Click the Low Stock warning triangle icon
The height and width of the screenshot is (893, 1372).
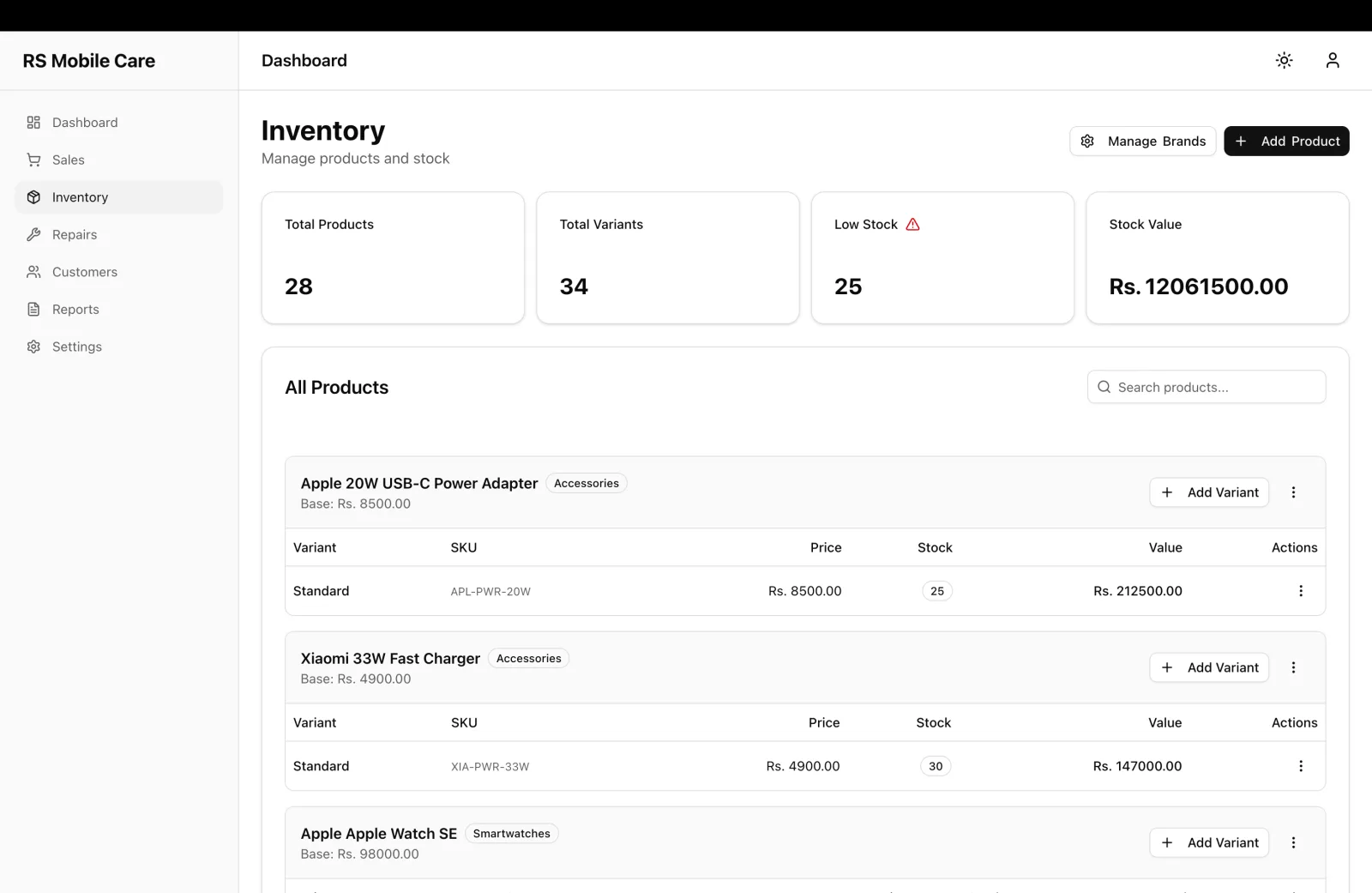click(912, 224)
